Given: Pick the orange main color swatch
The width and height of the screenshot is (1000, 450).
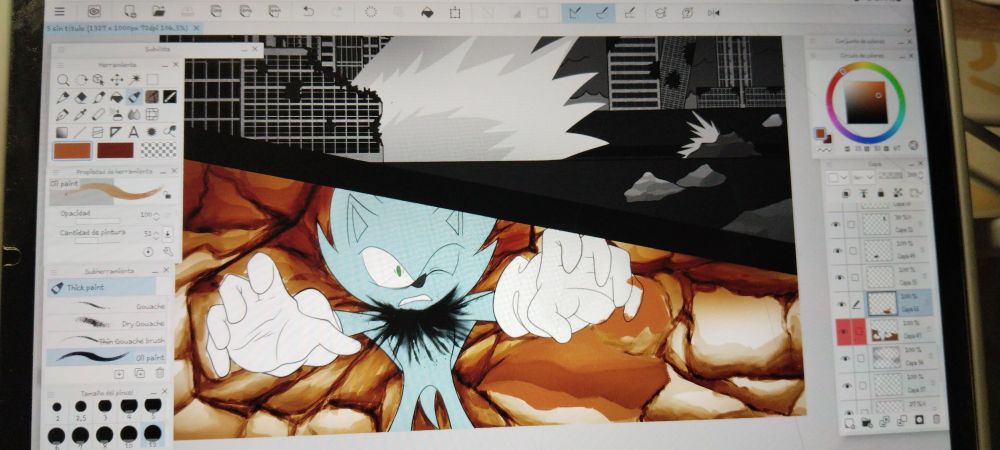Looking at the screenshot, I should [72, 150].
